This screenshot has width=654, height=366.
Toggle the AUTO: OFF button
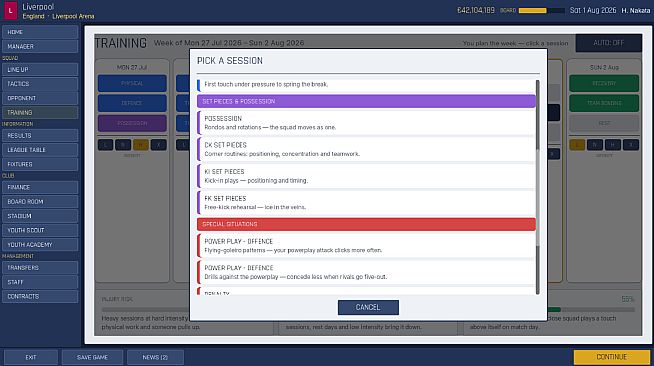click(x=609, y=43)
